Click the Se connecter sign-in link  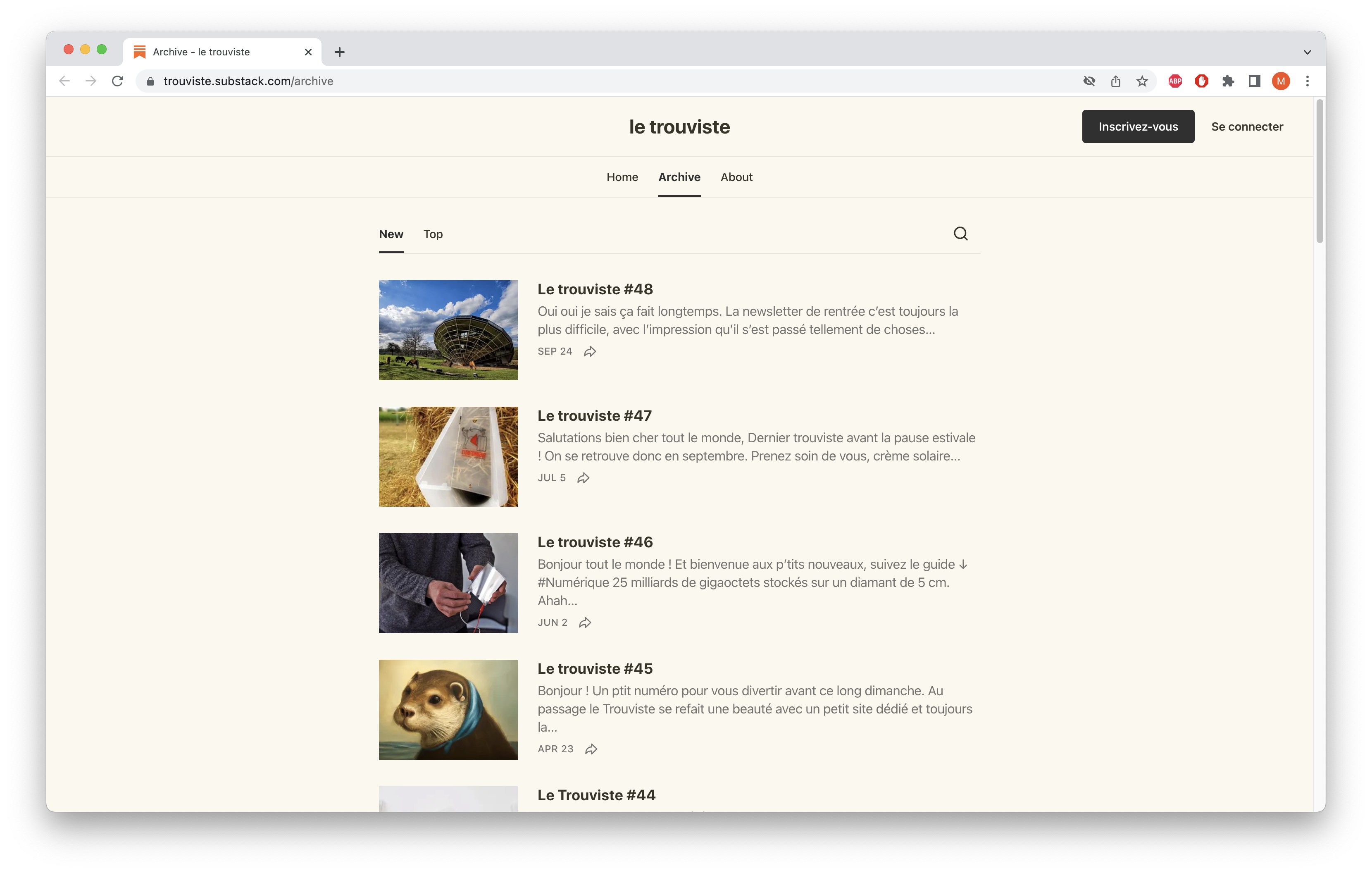click(x=1247, y=126)
